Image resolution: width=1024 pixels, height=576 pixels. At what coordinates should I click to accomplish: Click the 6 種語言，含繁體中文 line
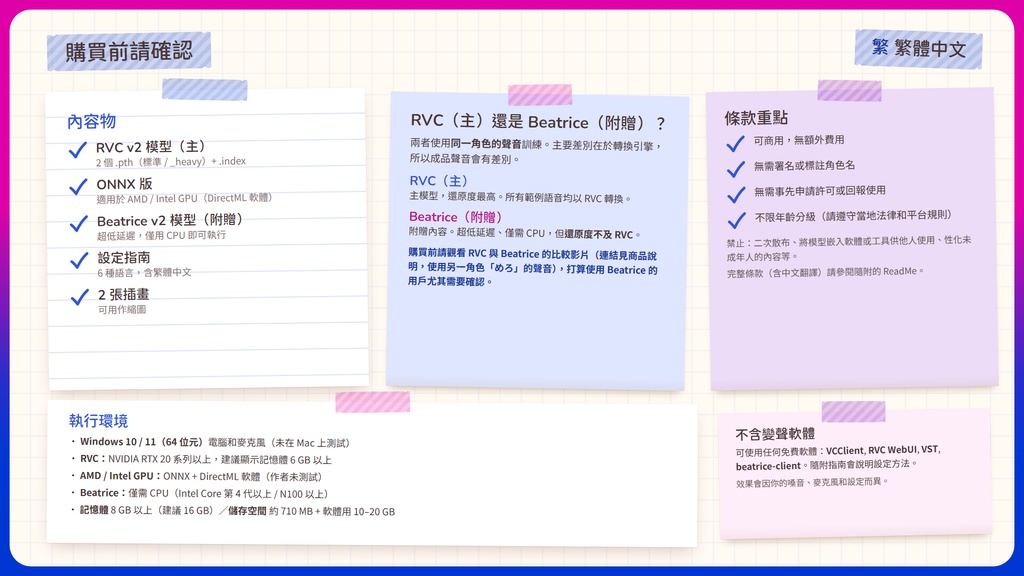[x=144, y=272]
